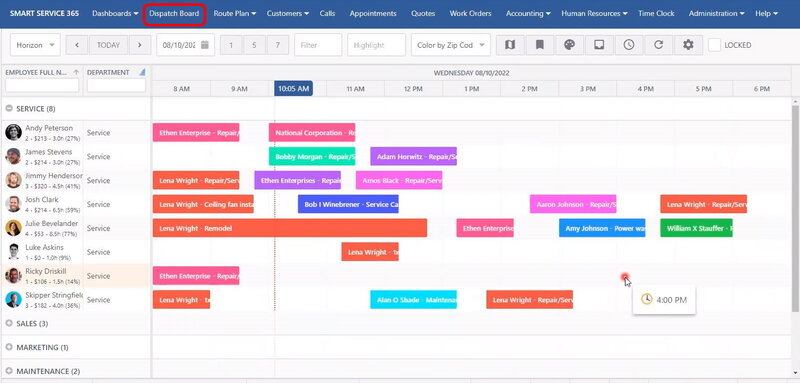Screen dimensions: 800x383
Task: Open the Appointments page
Action: pyautogui.click(x=373, y=13)
